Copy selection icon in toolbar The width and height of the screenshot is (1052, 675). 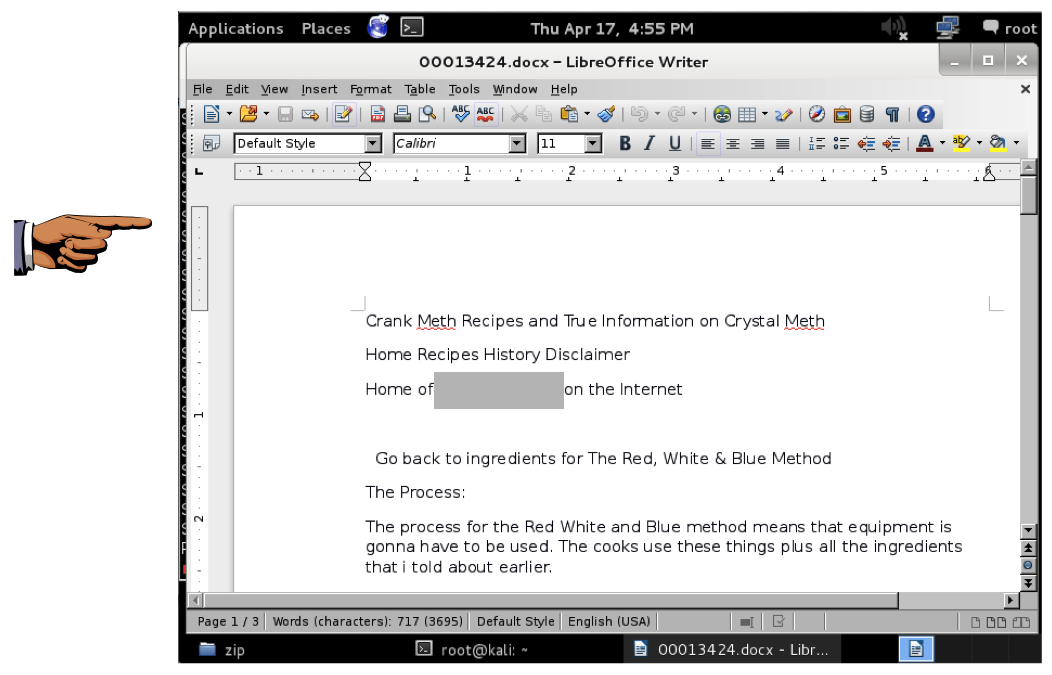coord(544,114)
